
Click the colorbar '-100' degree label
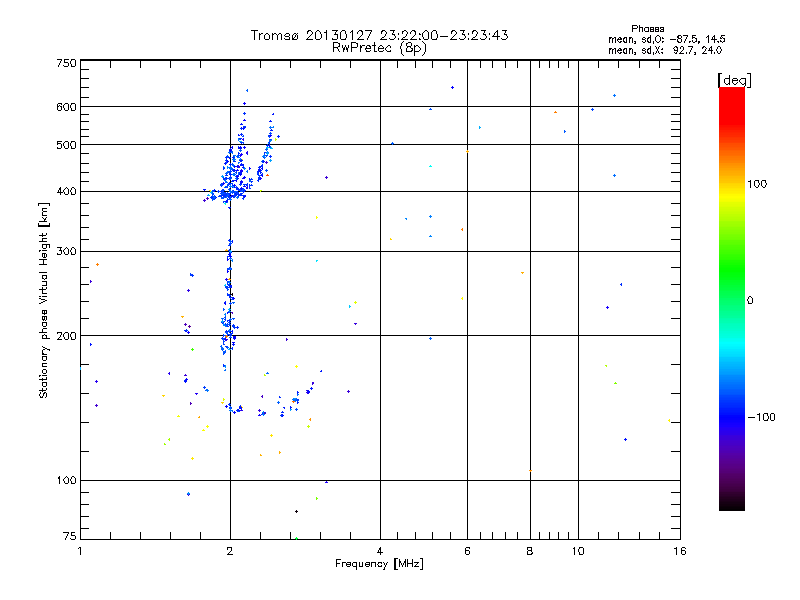761,417
